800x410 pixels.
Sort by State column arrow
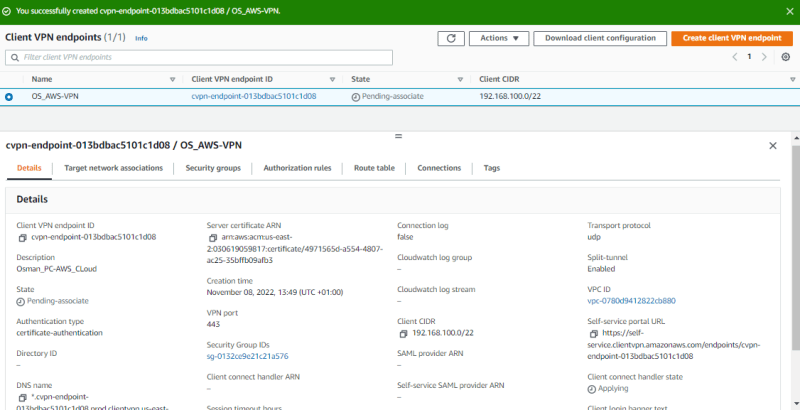pos(460,80)
